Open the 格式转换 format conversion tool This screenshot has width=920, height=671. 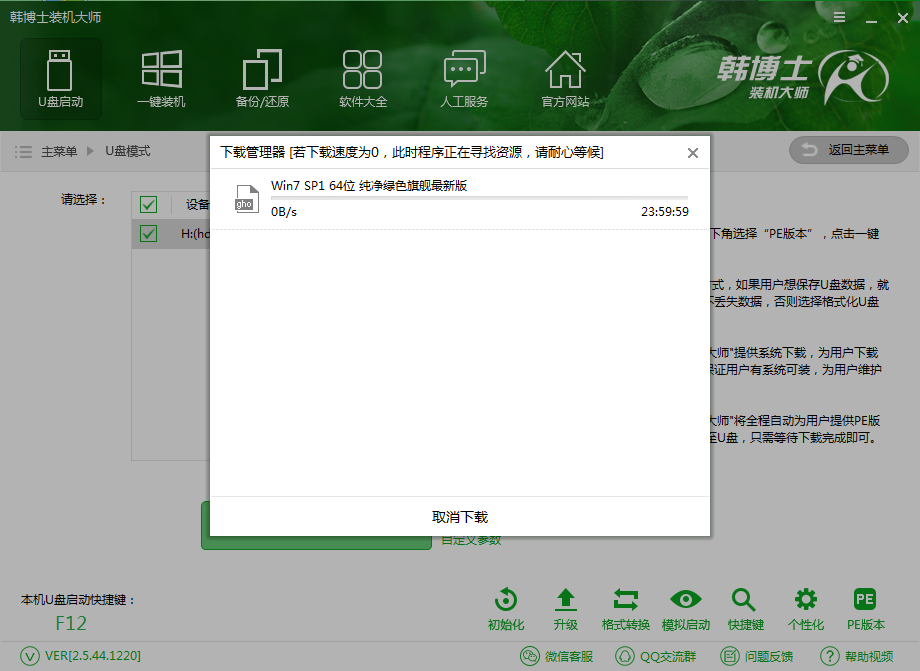(625, 607)
